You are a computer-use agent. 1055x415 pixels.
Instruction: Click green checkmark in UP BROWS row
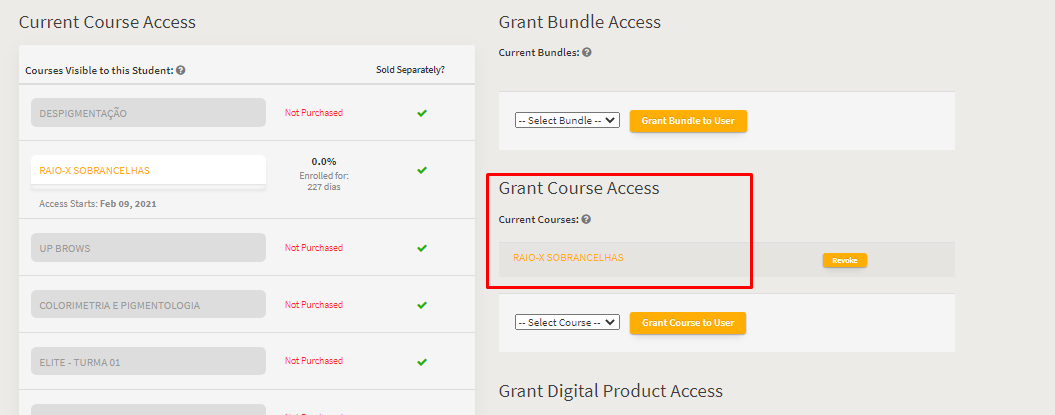[422, 248]
